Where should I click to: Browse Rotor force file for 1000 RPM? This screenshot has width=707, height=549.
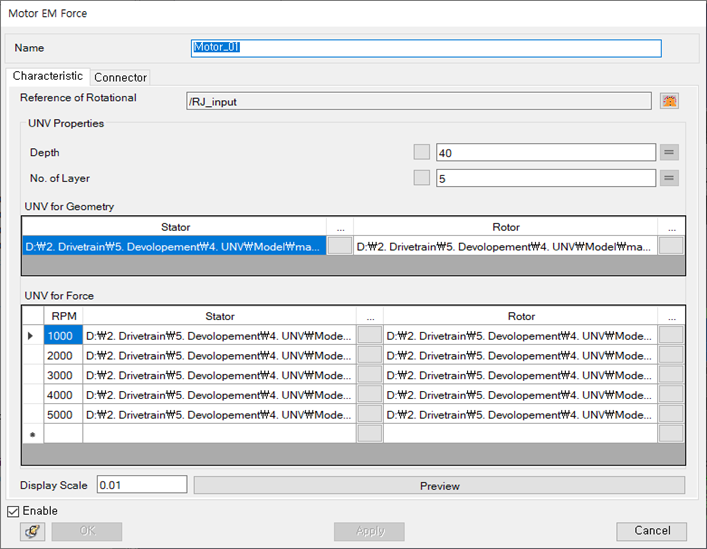pyautogui.click(x=671, y=335)
